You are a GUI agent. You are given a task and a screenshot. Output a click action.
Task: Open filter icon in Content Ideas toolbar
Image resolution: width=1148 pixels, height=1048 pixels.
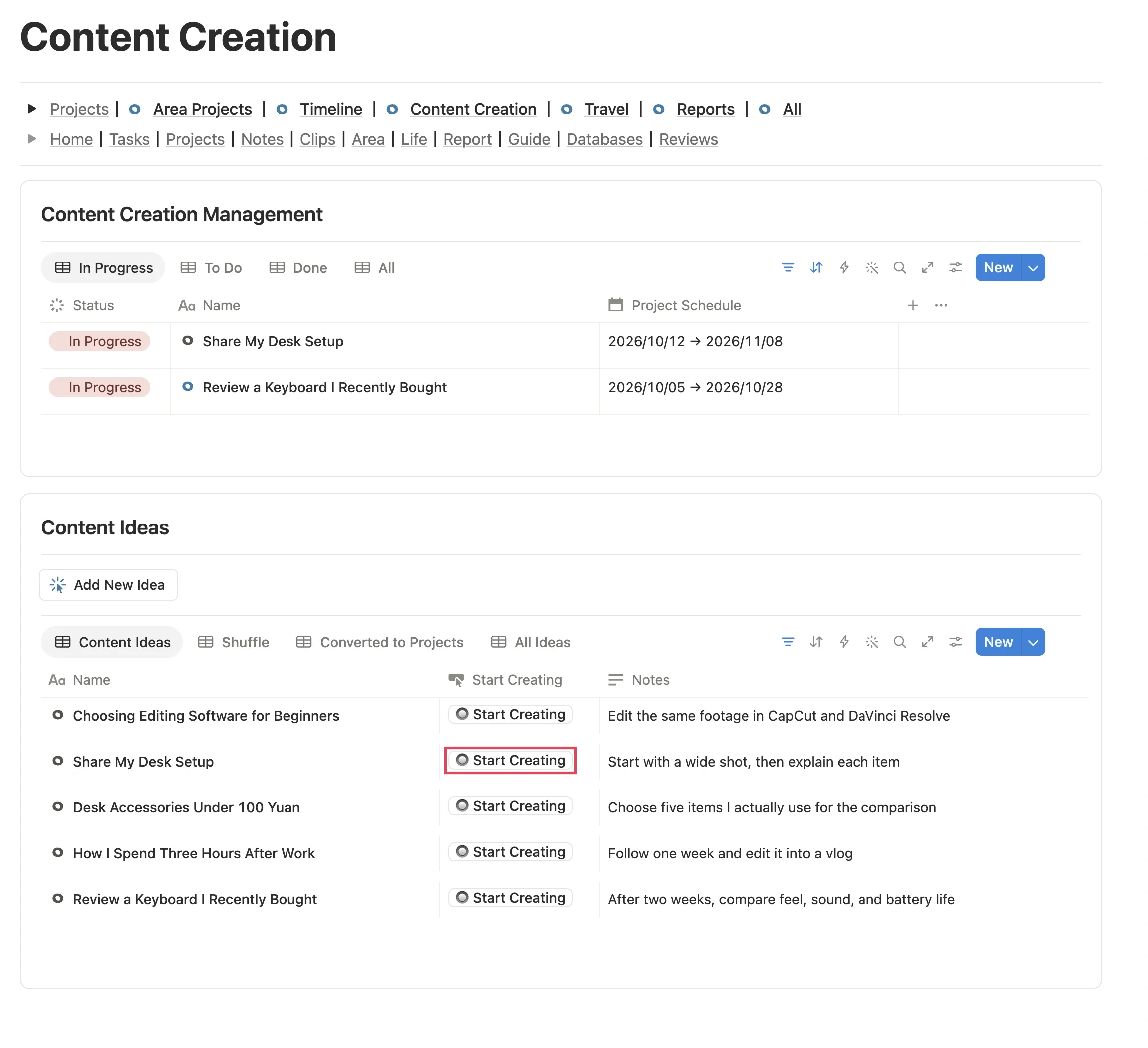coord(788,642)
